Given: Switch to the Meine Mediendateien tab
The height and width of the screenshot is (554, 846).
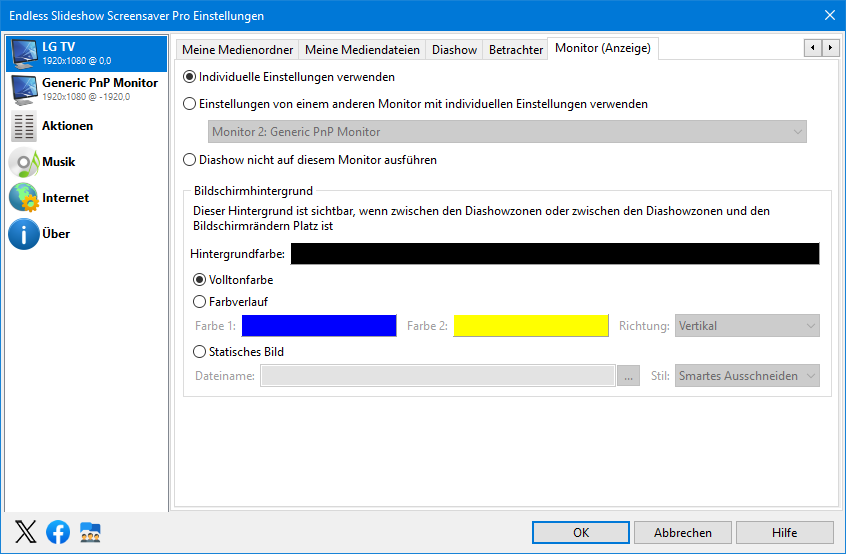Looking at the screenshot, I should pyautogui.click(x=362, y=50).
